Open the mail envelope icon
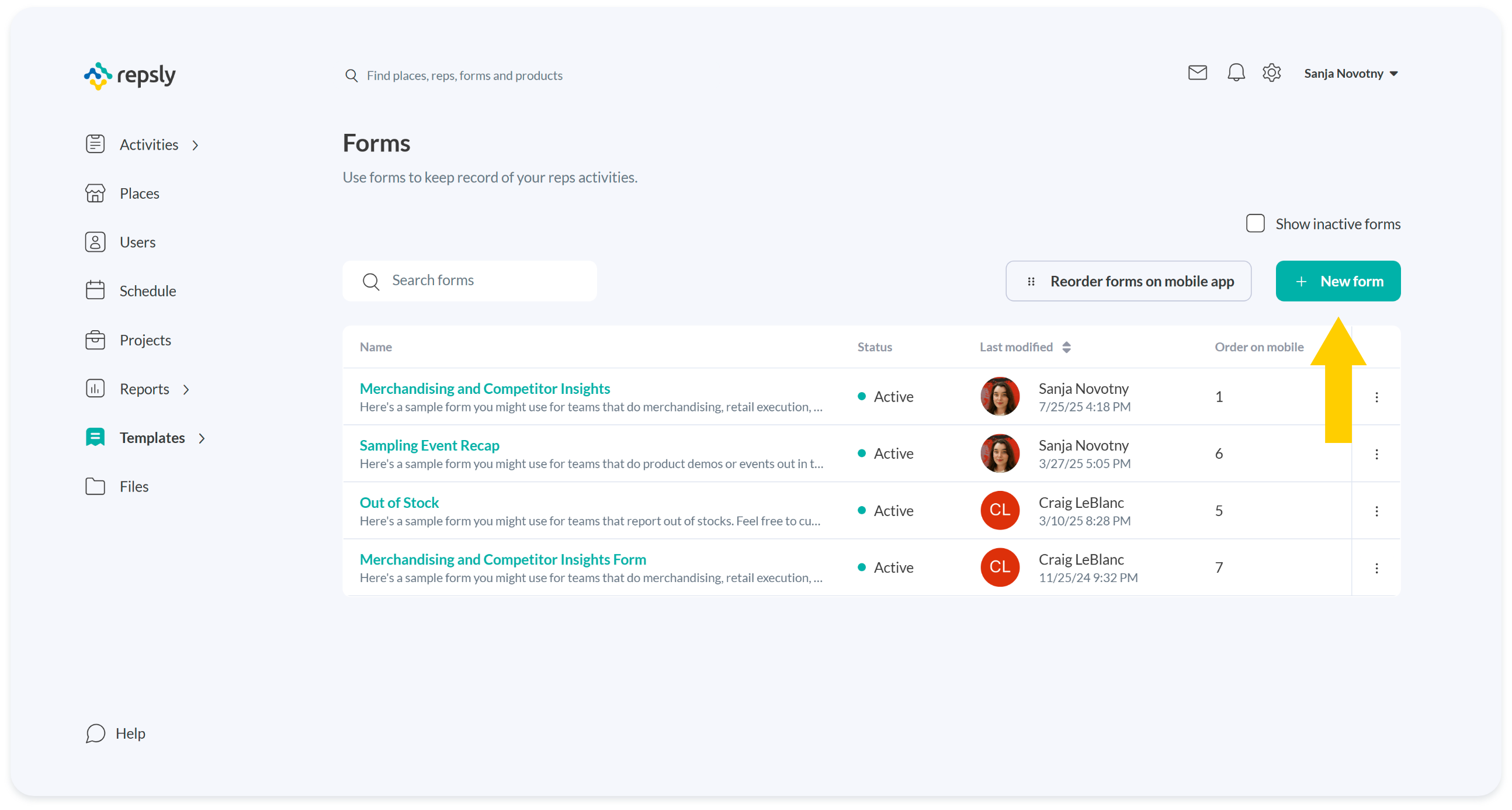 [x=1198, y=73]
